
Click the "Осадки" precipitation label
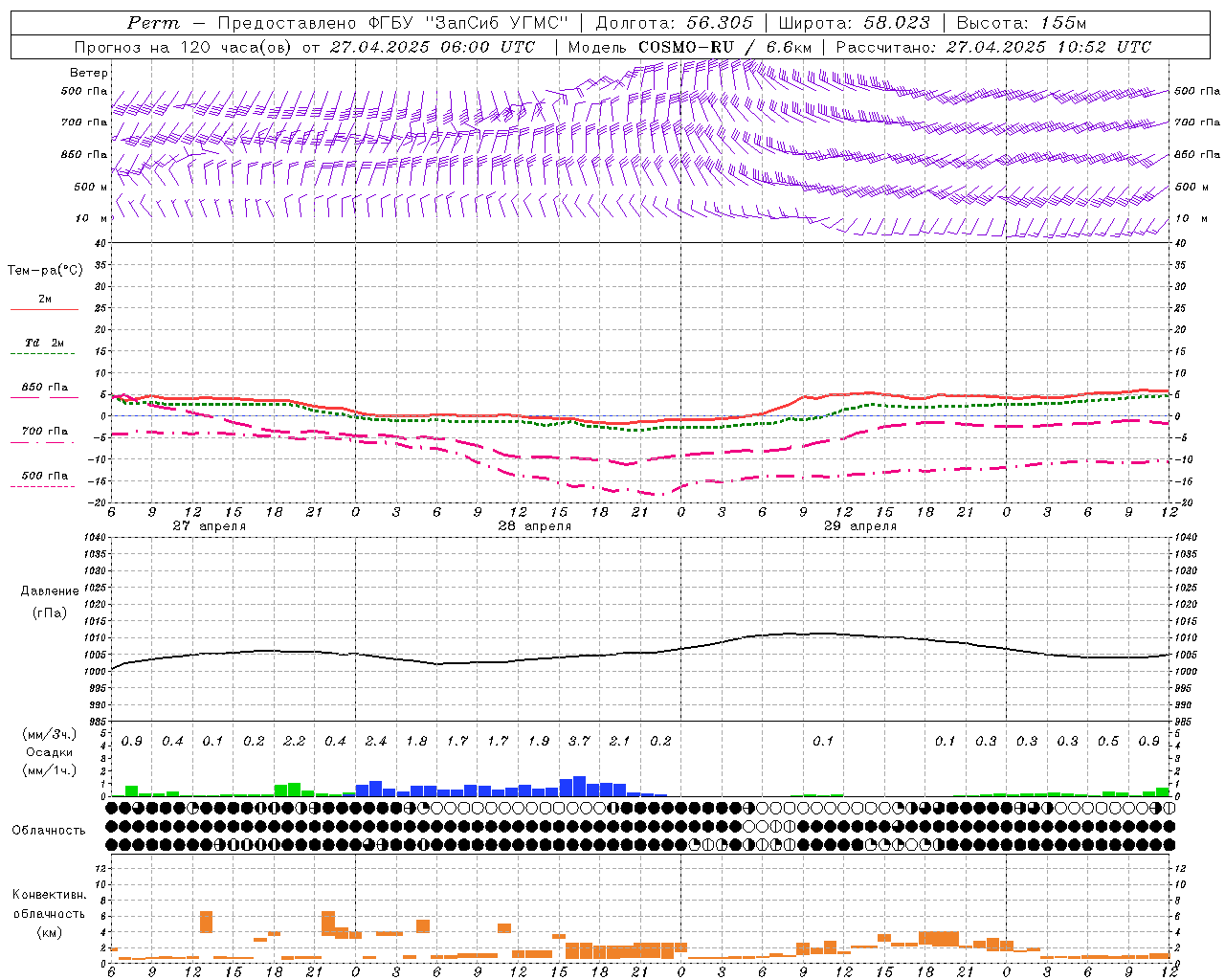pos(49,752)
